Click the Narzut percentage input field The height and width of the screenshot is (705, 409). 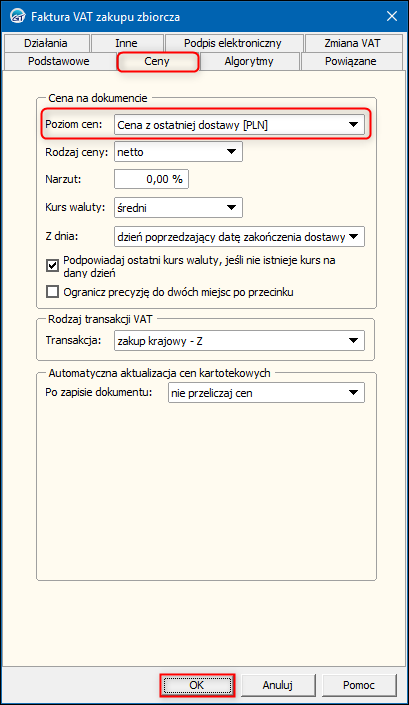[151, 179]
